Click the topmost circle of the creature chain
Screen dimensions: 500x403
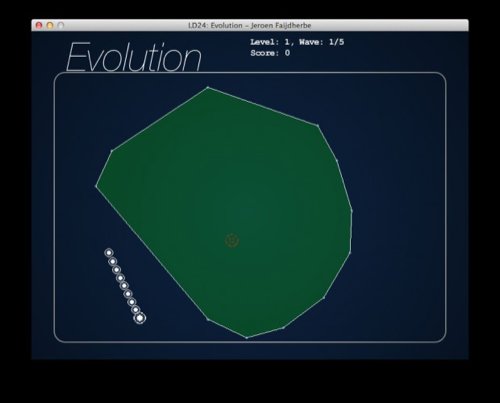pos(109,253)
